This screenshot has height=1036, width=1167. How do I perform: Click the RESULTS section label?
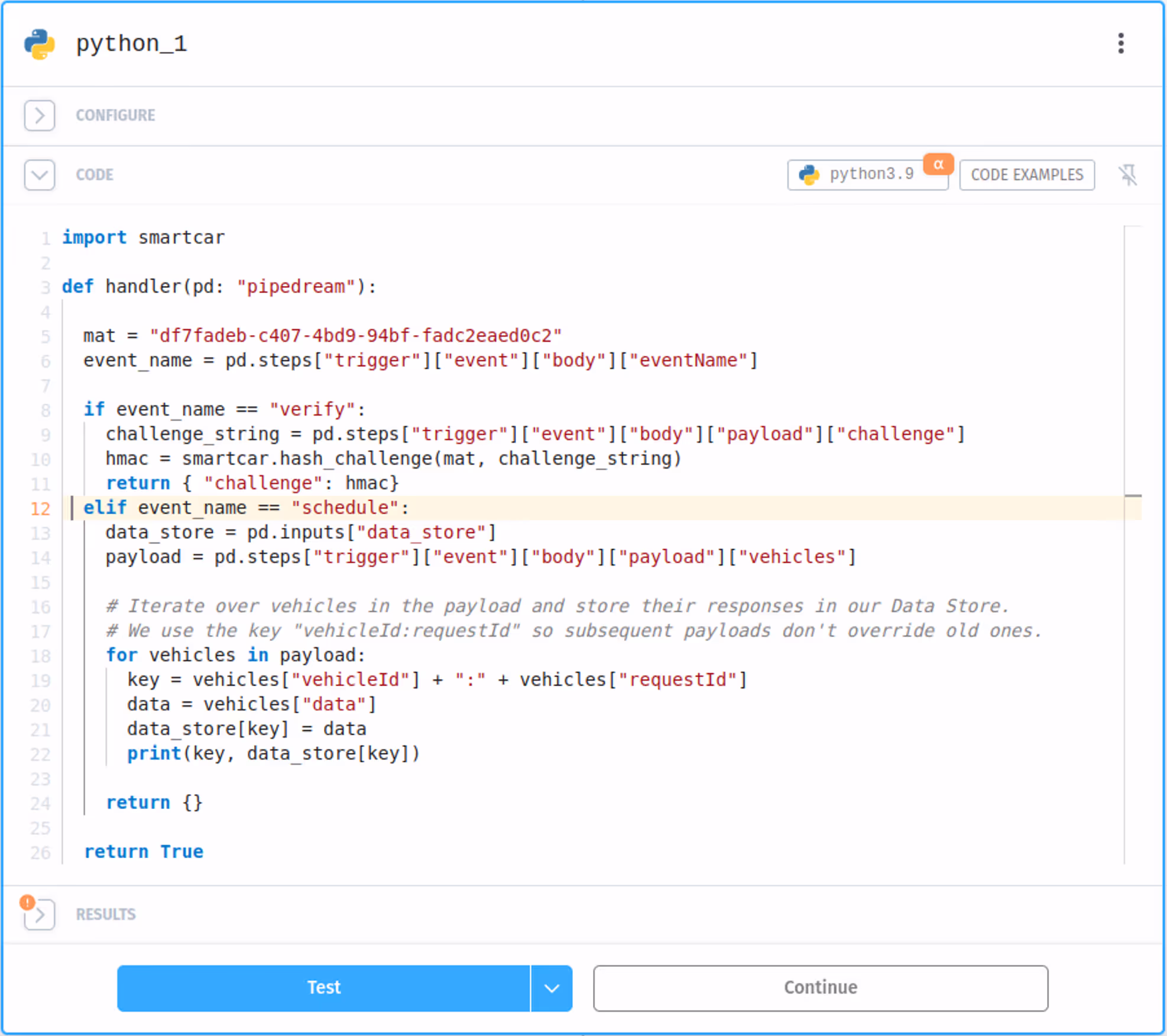tap(106, 914)
